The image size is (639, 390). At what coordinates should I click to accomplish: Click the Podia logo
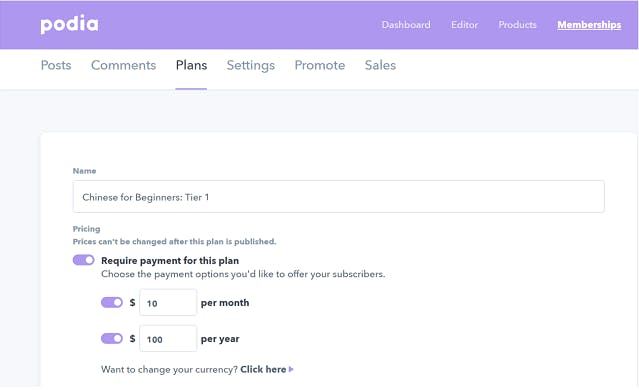coord(69,24)
